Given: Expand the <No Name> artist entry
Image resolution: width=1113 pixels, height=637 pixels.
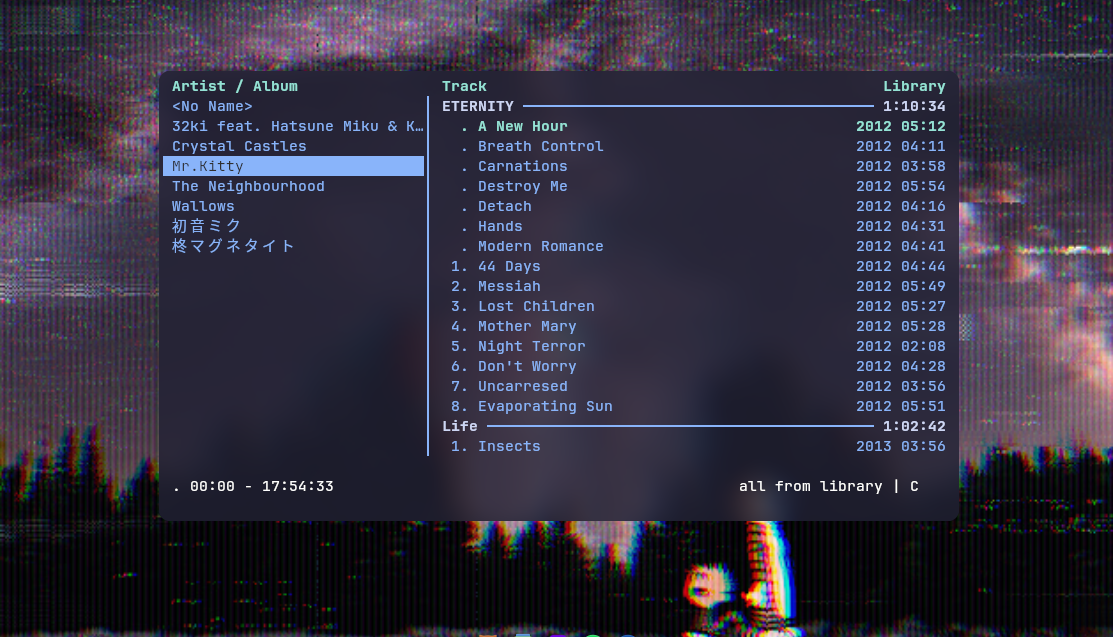Looking at the screenshot, I should click(x=212, y=106).
